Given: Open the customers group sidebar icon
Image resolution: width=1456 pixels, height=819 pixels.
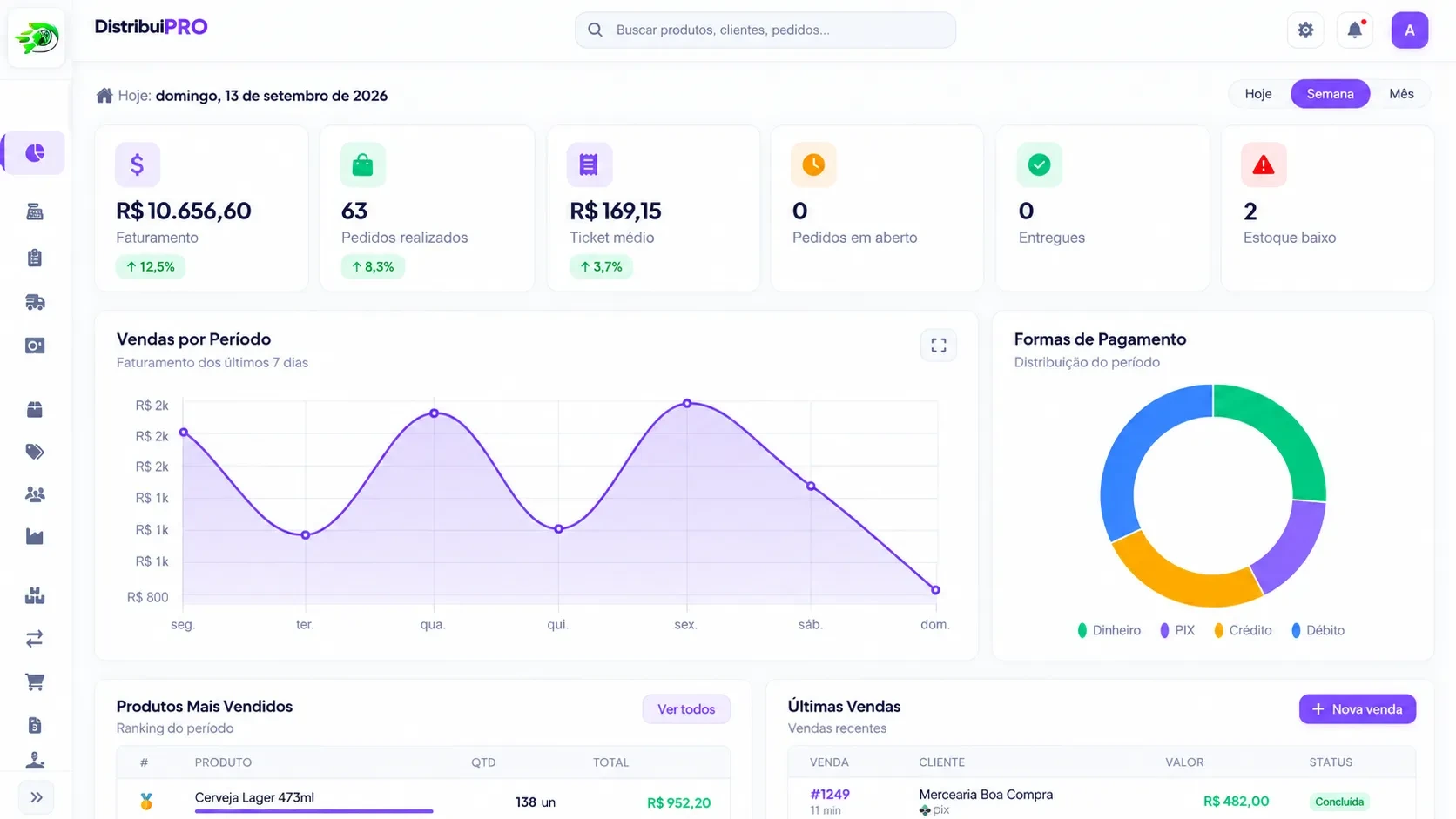Looking at the screenshot, I should 35,494.
